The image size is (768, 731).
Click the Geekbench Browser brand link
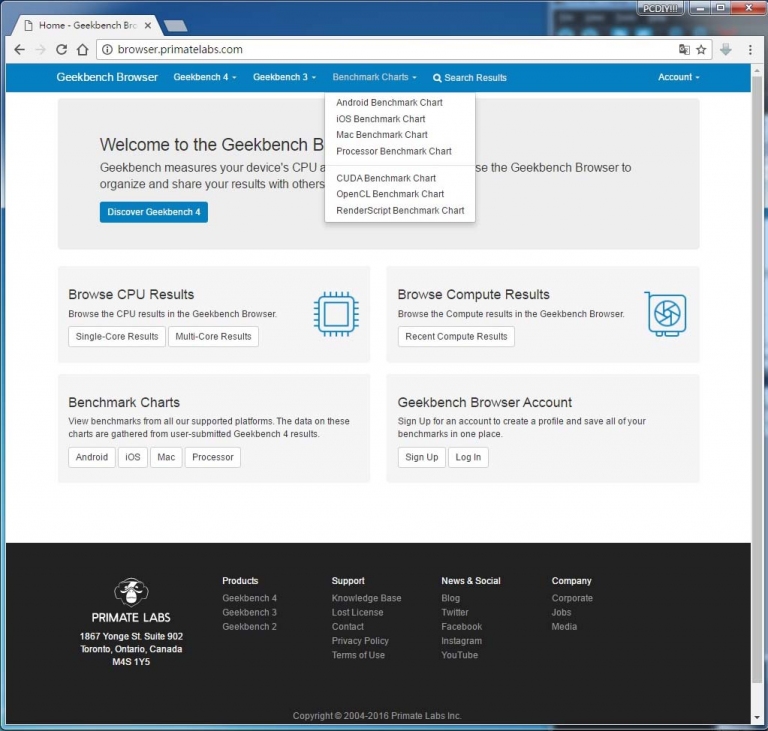pyautogui.click(x=107, y=77)
